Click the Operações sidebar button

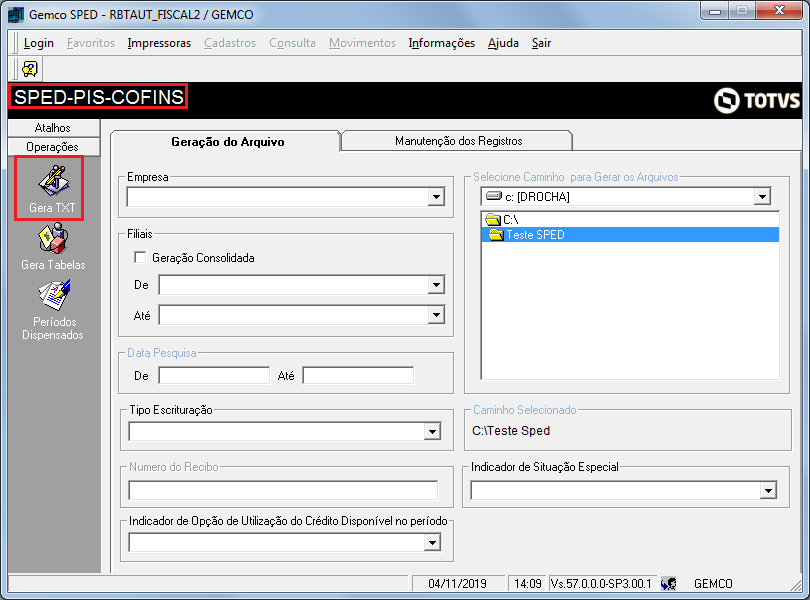click(x=54, y=147)
